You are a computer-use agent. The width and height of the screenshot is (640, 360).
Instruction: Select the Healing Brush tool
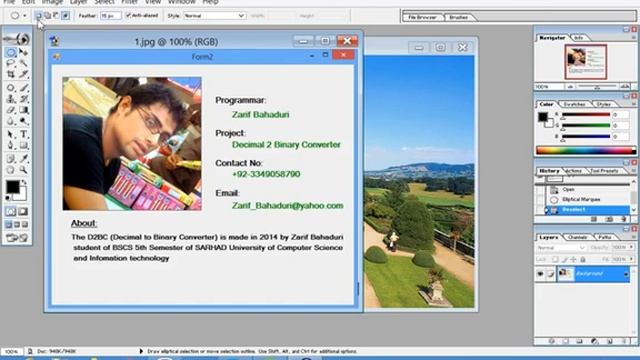click(11, 87)
